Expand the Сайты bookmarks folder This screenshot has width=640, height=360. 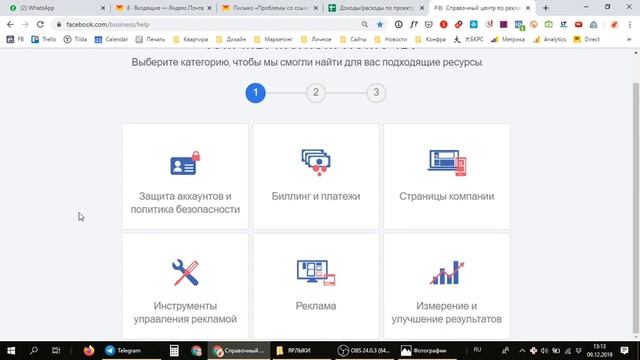[x=353, y=40]
